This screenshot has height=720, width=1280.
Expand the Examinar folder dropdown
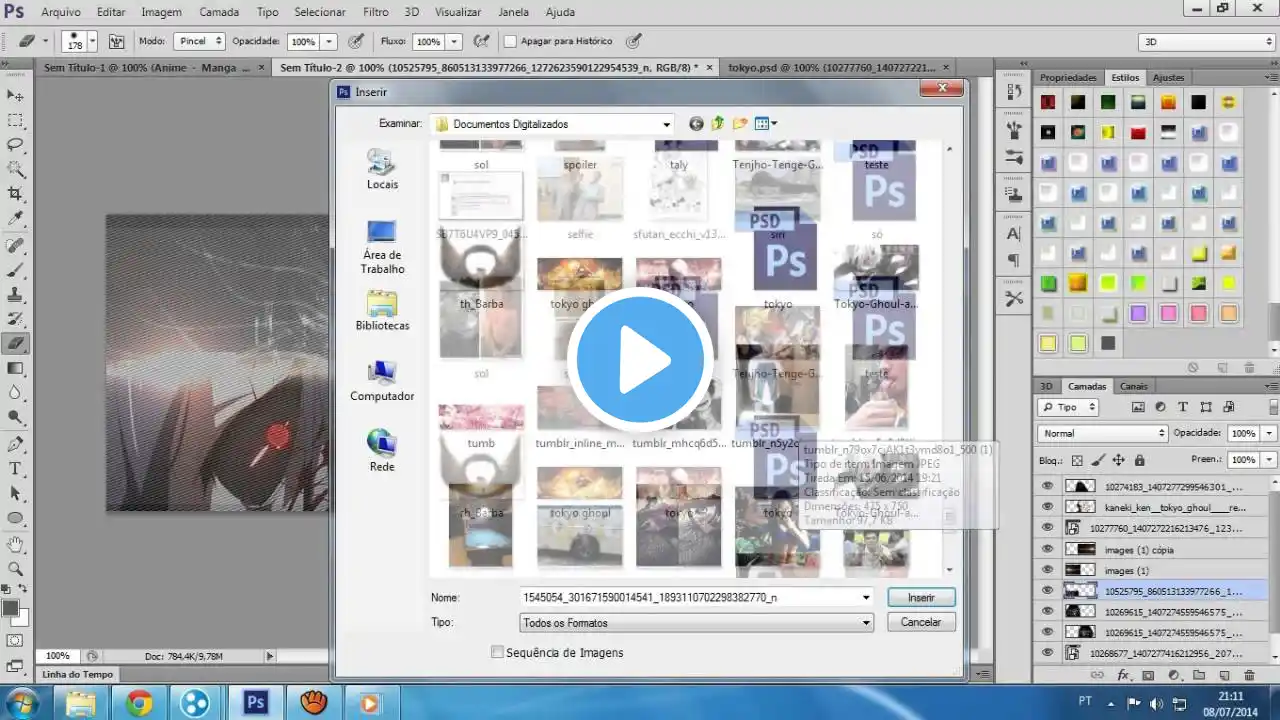(667, 124)
